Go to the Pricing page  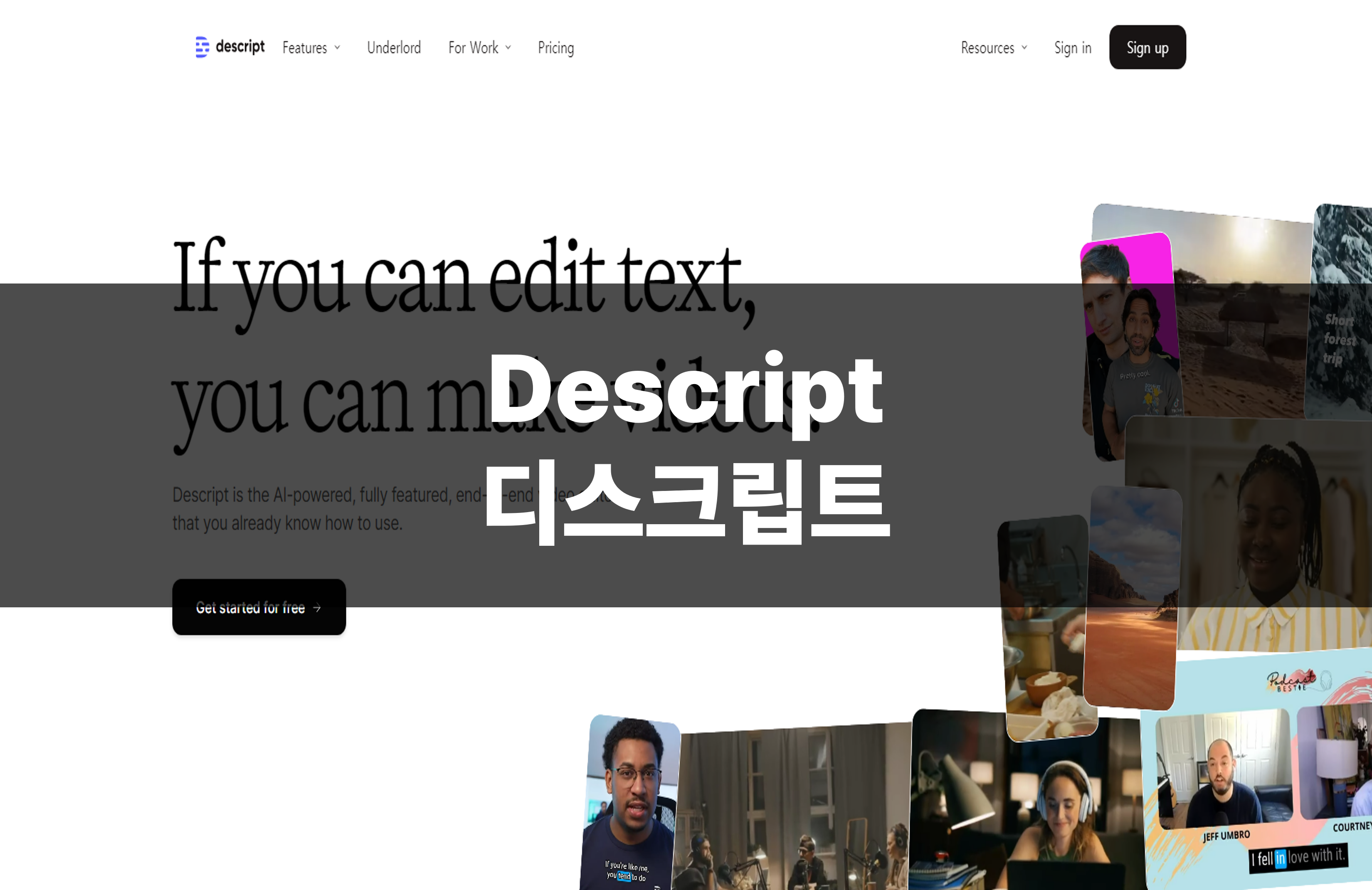556,48
